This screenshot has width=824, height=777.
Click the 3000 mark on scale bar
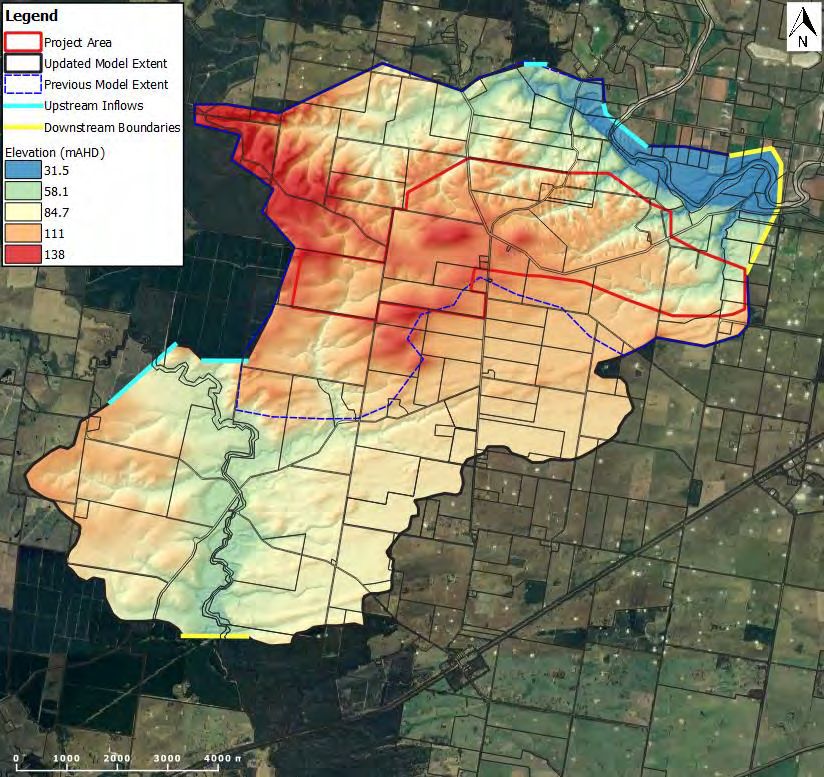pos(167,758)
